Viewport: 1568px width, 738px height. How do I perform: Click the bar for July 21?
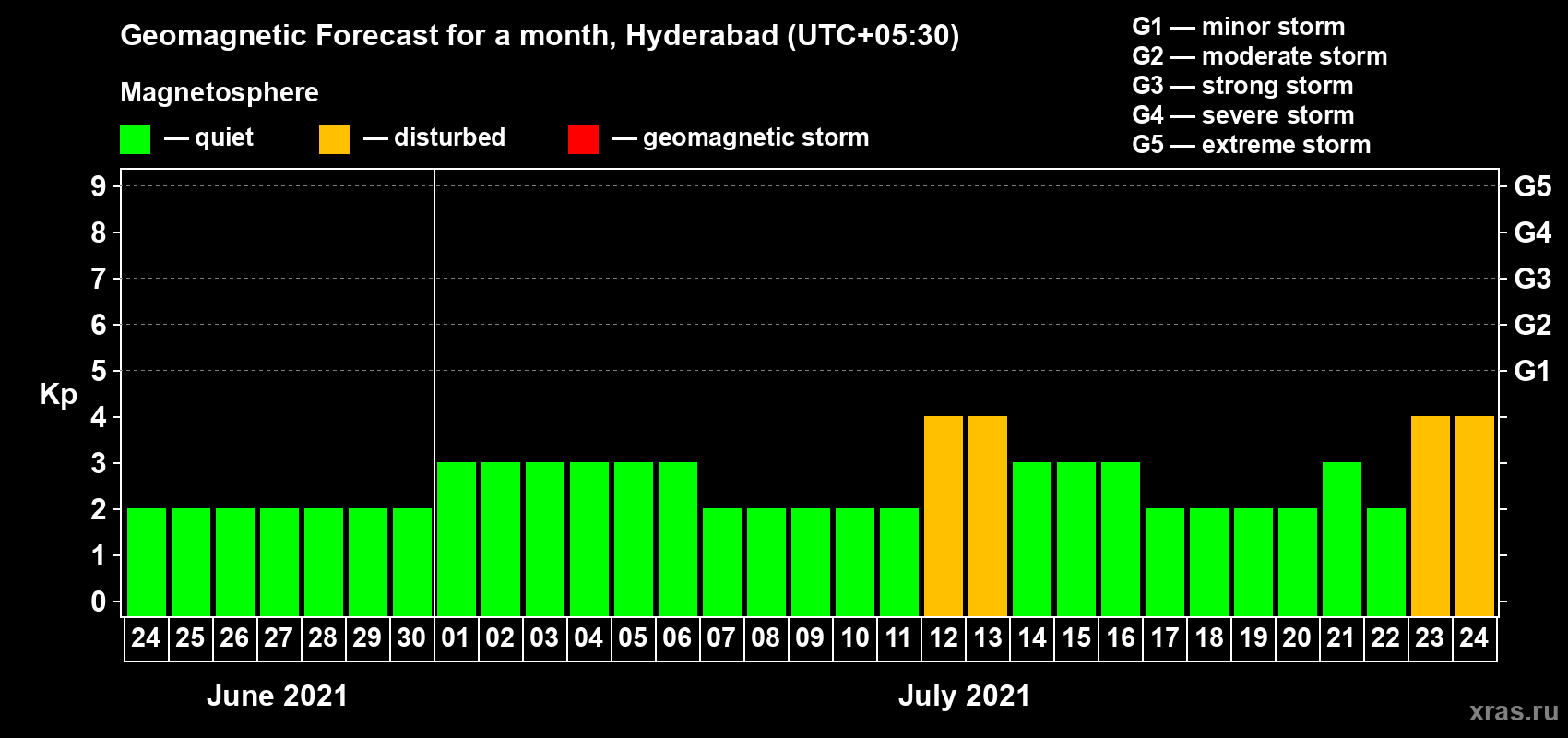coord(1342,539)
